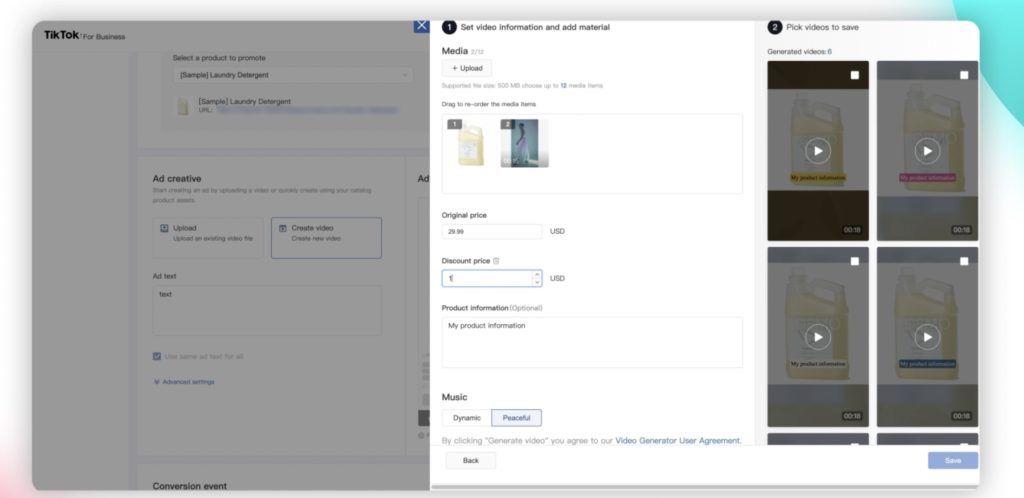Select Dynamic music option
Image resolution: width=1024 pixels, height=498 pixels.
tap(466, 418)
